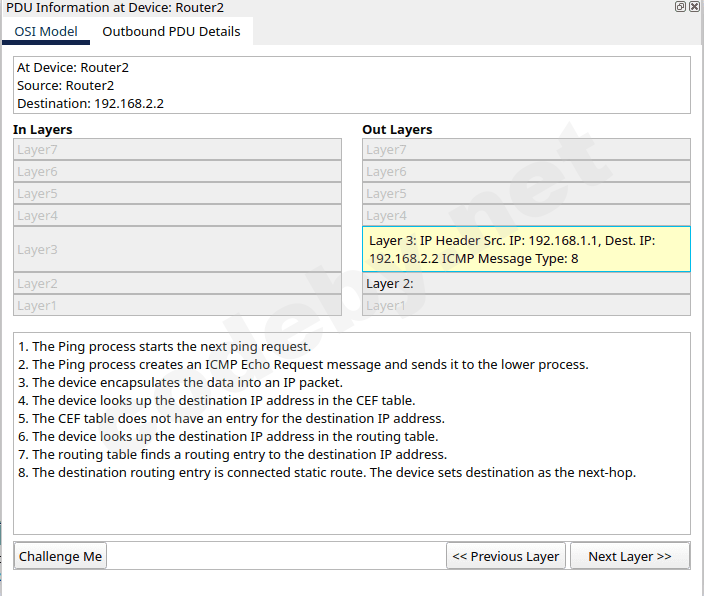
Task: Select Out Layers Layer 2 row
Action: [x=526, y=284]
